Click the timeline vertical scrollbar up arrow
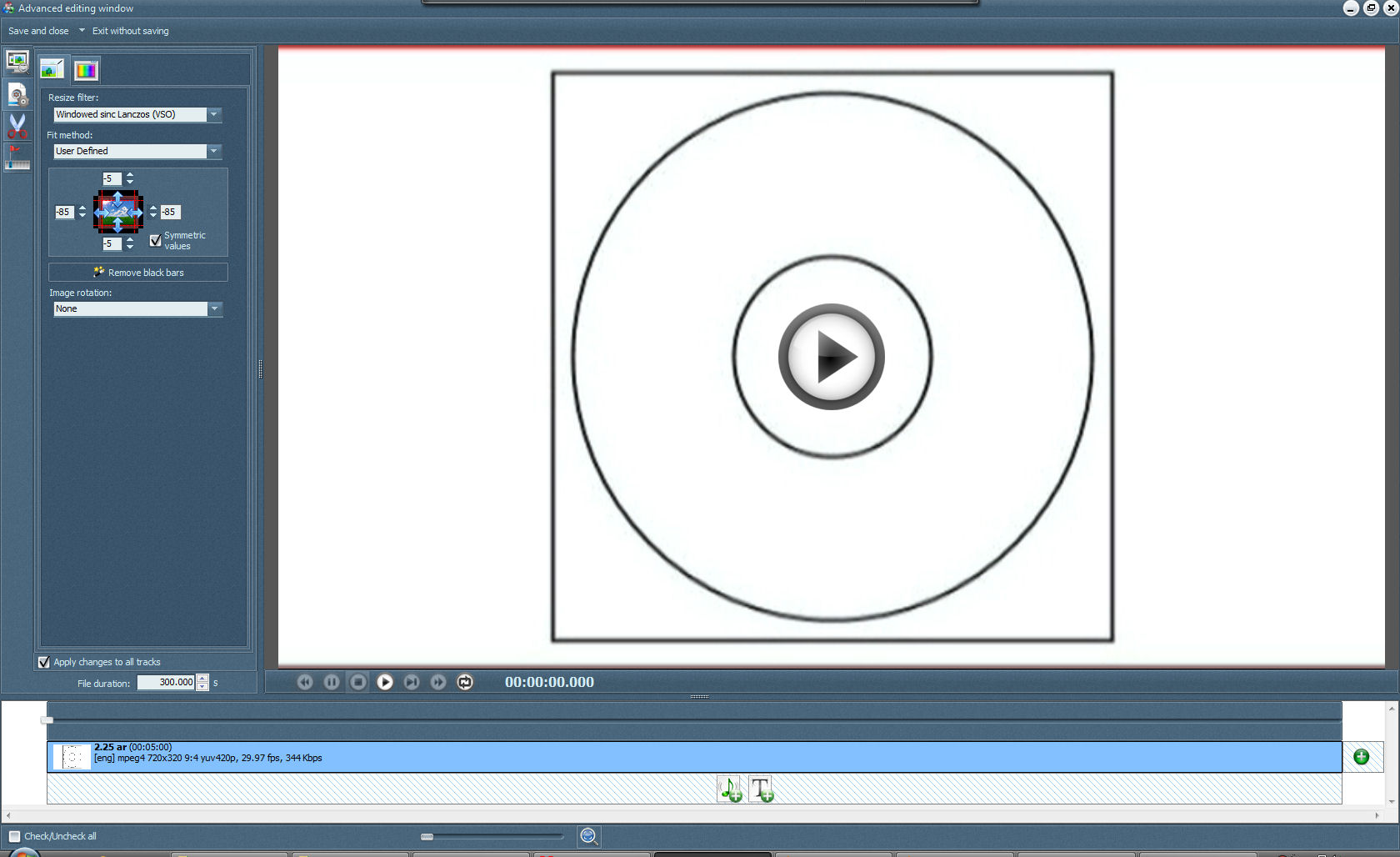This screenshot has width=1400, height=857. pos(1392,708)
